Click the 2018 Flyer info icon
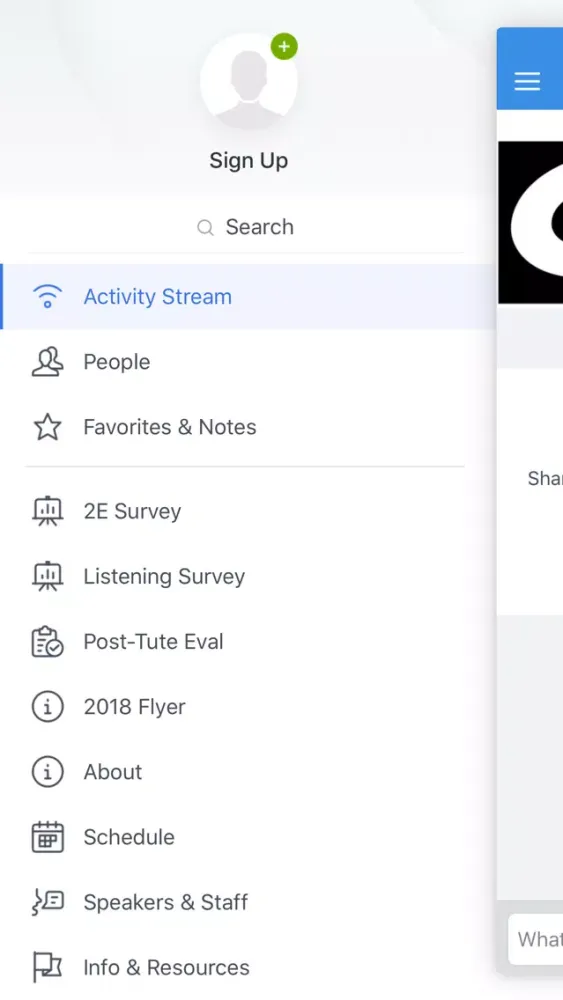563x1000 pixels. coord(47,707)
